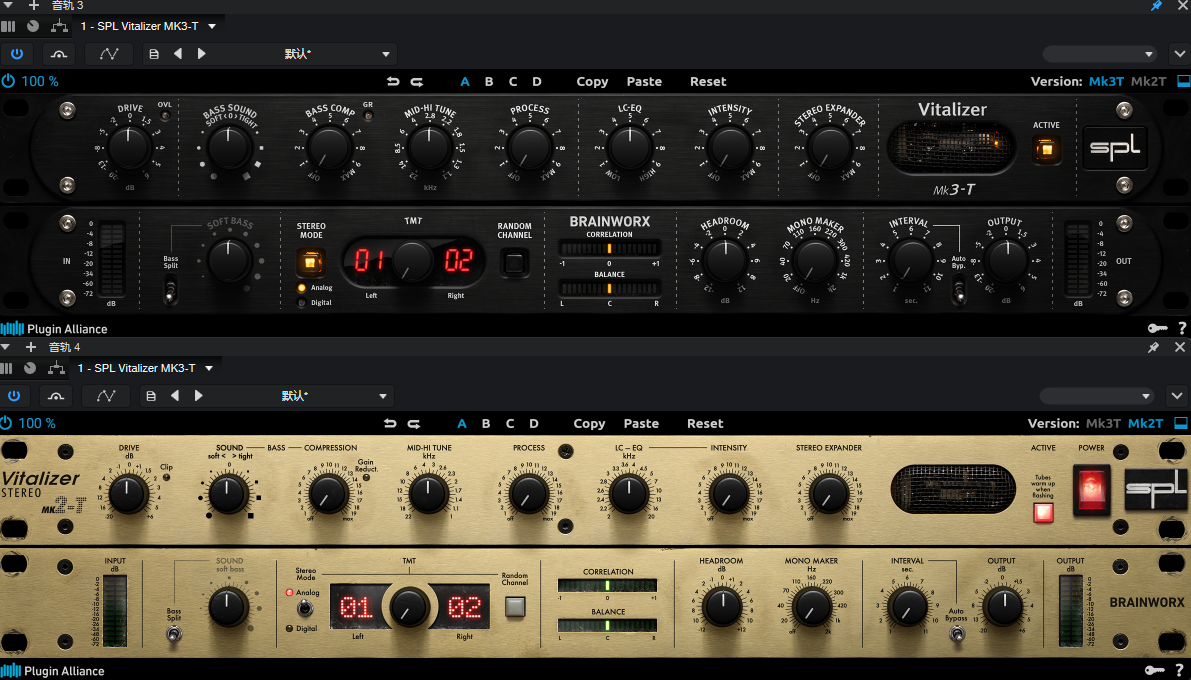Image resolution: width=1191 pixels, height=680 pixels.
Task: Click plus icon beside Track 4 label
Action: click(30, 347)
